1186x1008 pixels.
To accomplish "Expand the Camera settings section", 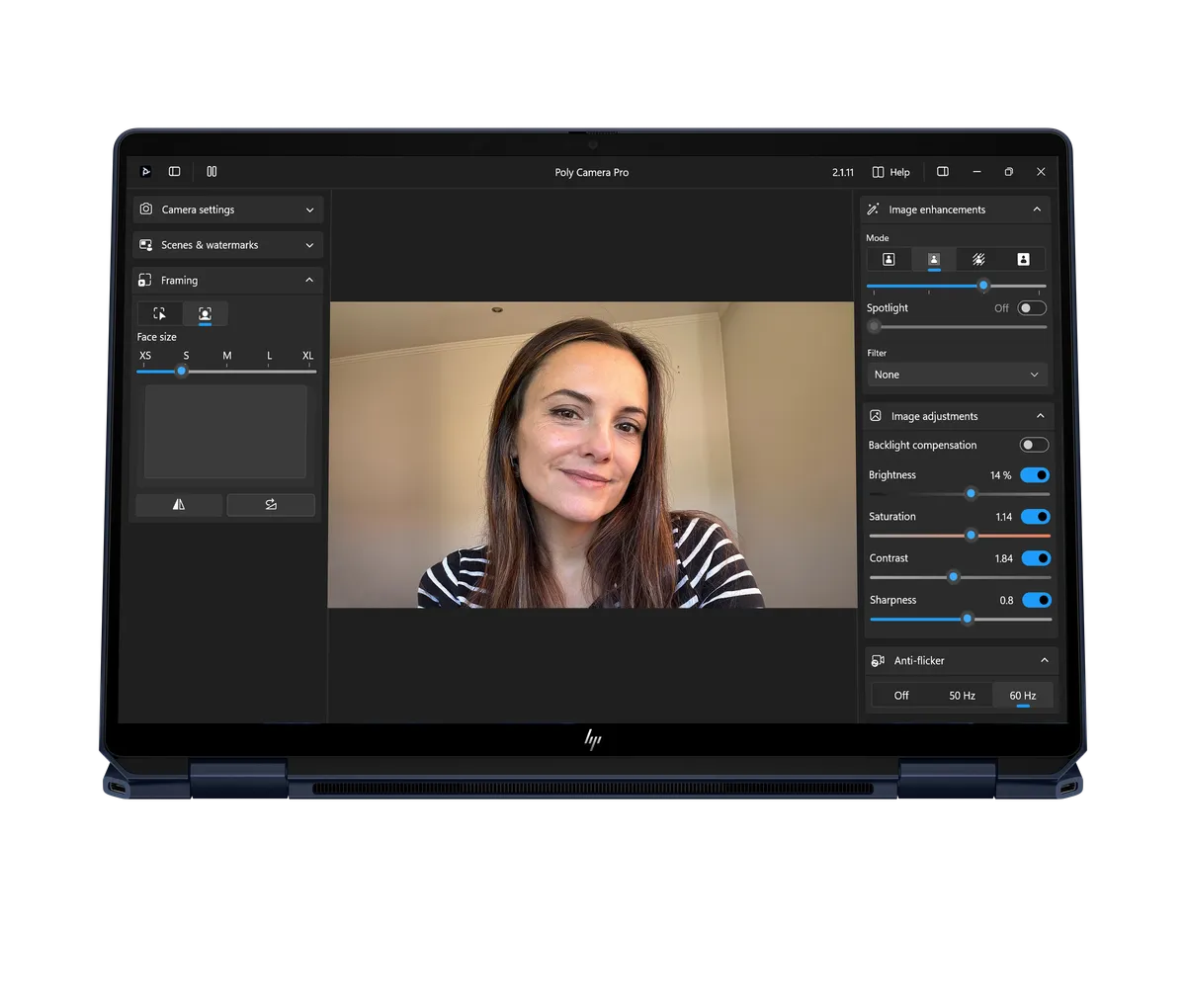I will tap(227, 210).
